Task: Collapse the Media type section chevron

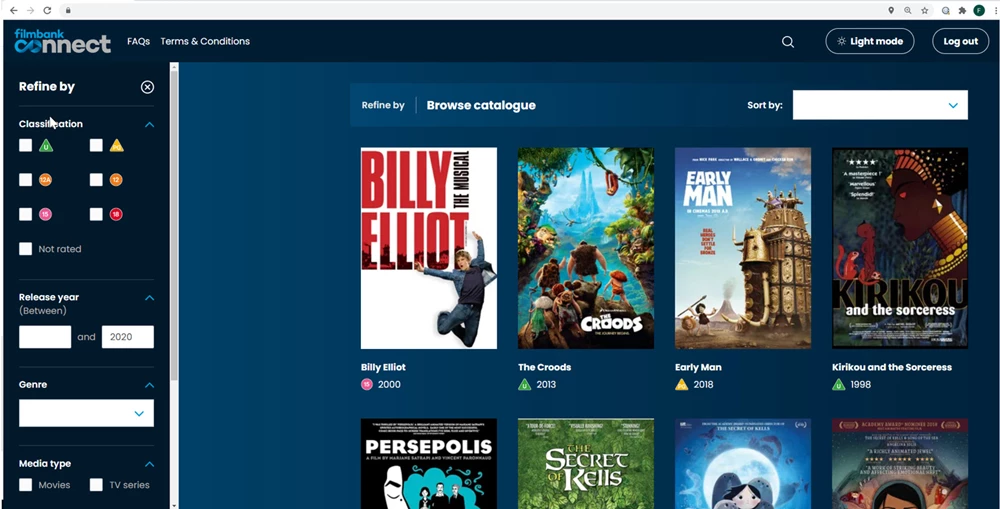Action: click(149, 464)
